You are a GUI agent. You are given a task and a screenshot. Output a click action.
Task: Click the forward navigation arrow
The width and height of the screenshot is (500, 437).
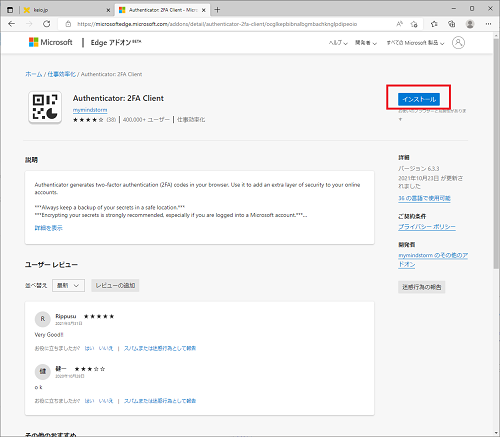pos(29,24)
